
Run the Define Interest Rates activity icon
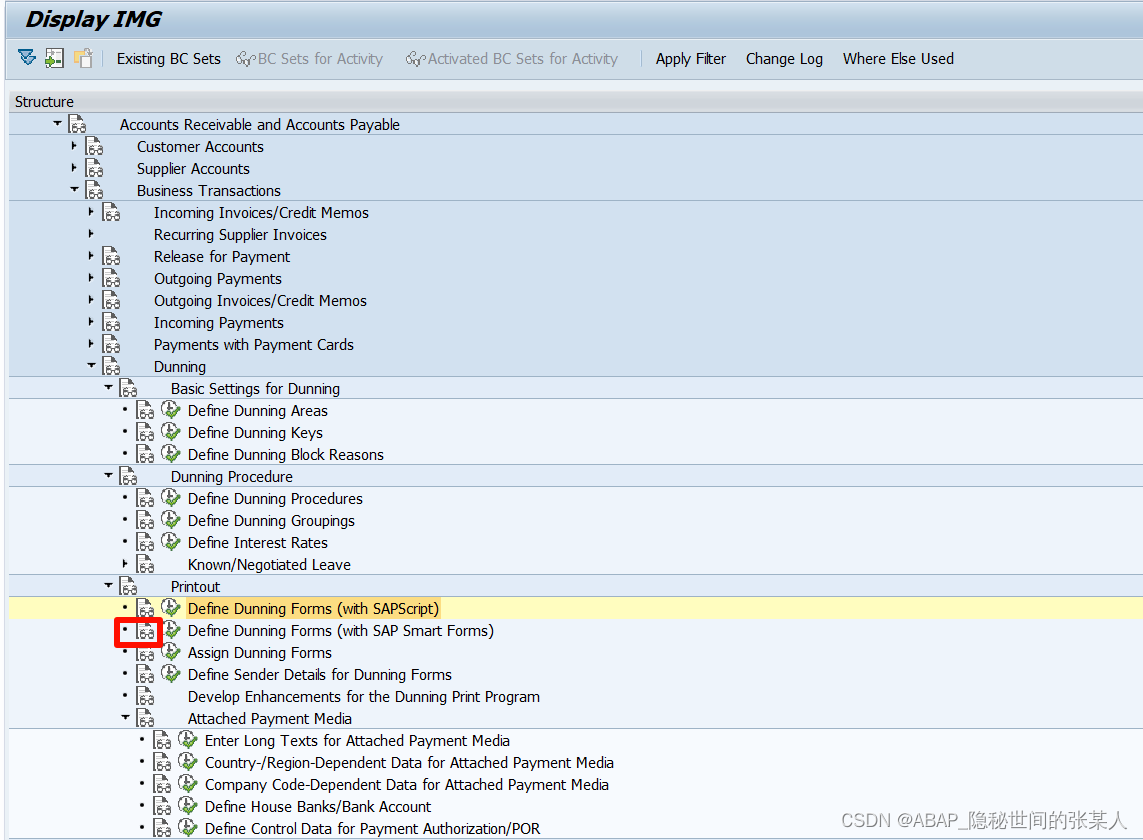[x=171, y=542]
